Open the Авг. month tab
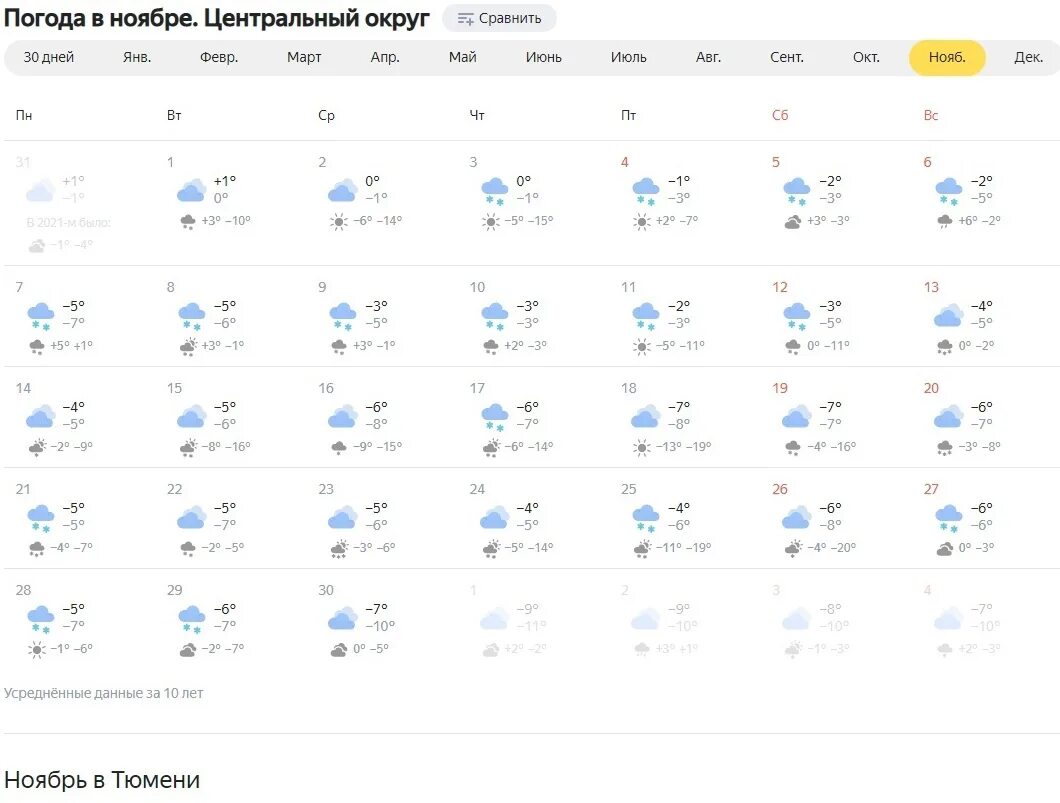 (x=708, y=57)
